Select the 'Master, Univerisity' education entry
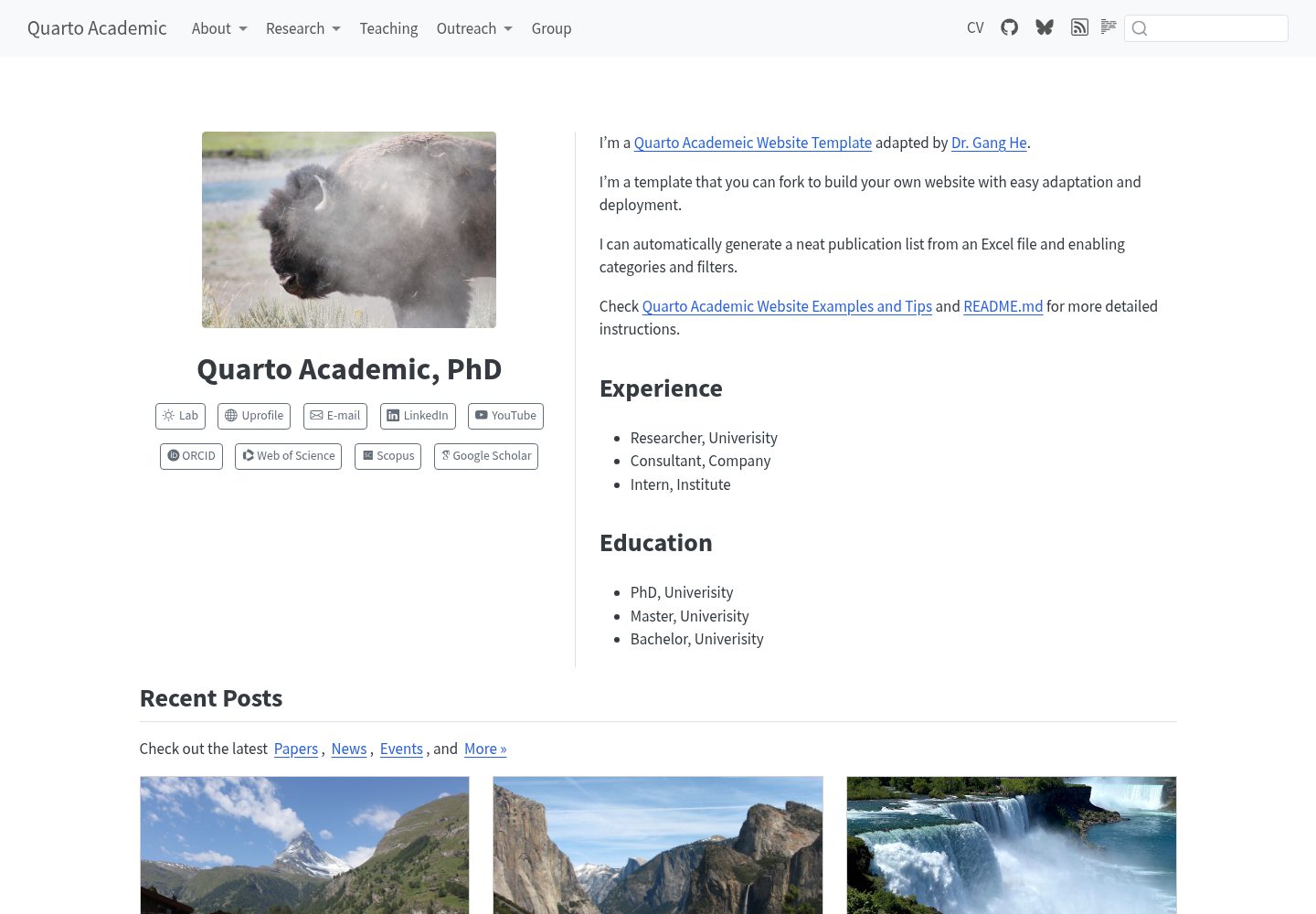This screenshot has width=1316, height=914. click(689, 616)
